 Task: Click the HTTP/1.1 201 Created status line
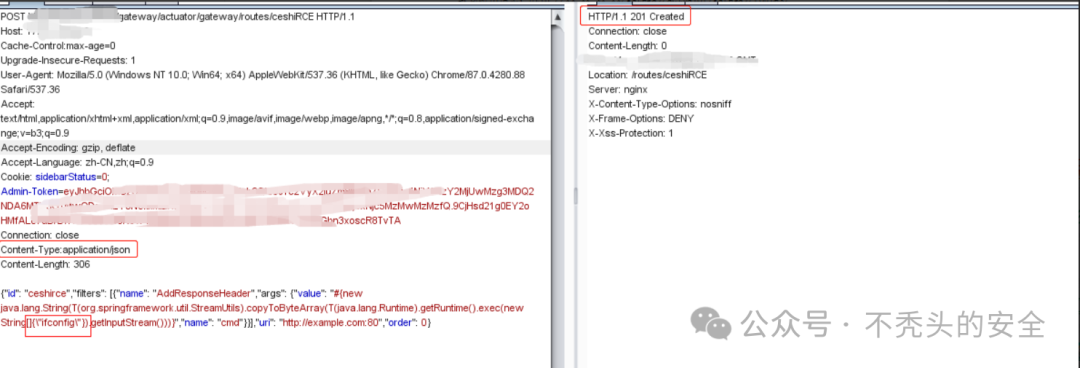pyautogui.click(x=636, y=16)
